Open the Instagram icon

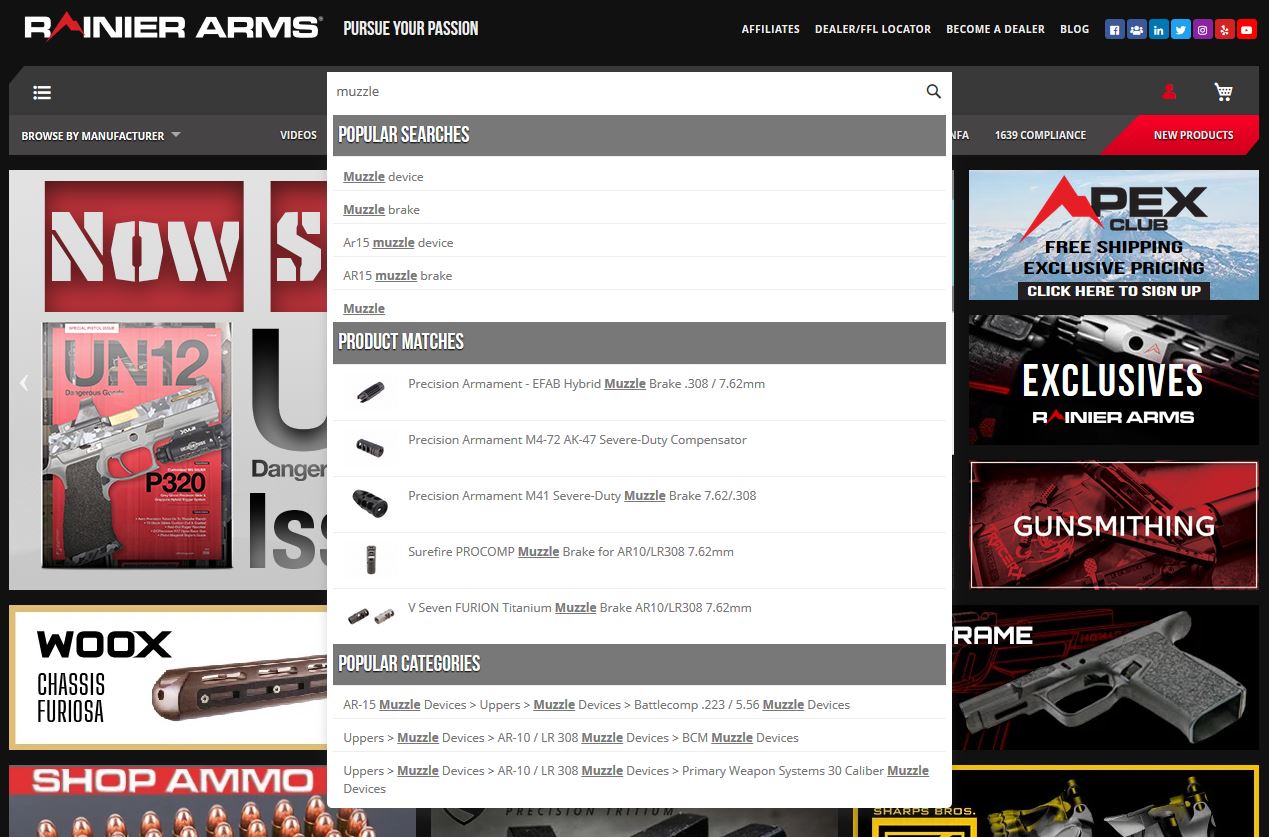point(1202,30)
